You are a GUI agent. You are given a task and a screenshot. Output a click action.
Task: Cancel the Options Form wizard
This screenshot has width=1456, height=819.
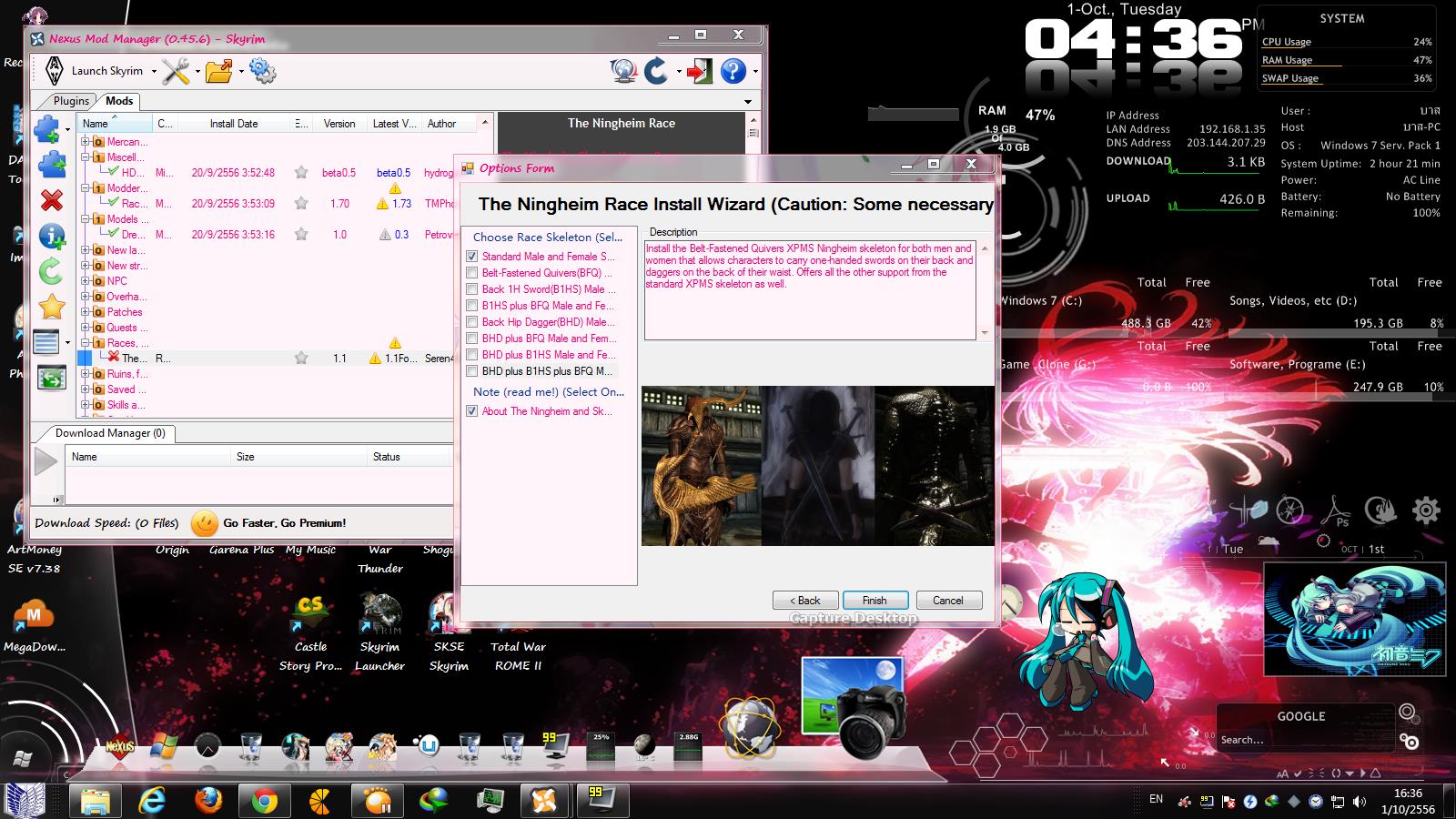tap(947, 601)
